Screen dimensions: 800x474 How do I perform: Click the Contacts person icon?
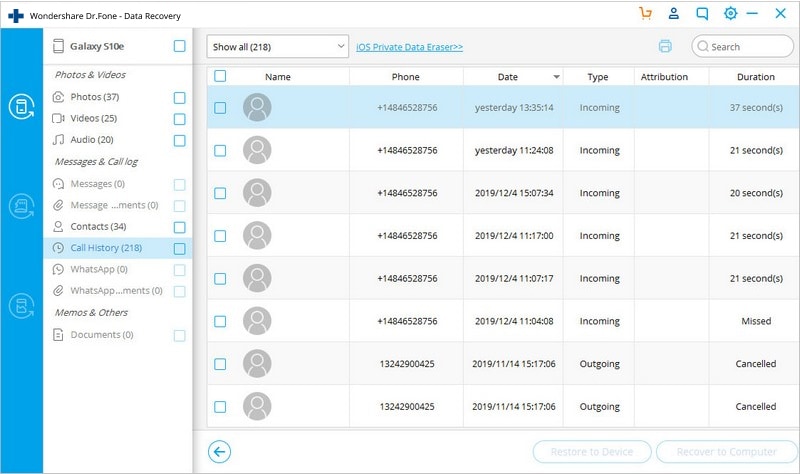point(58,227)
